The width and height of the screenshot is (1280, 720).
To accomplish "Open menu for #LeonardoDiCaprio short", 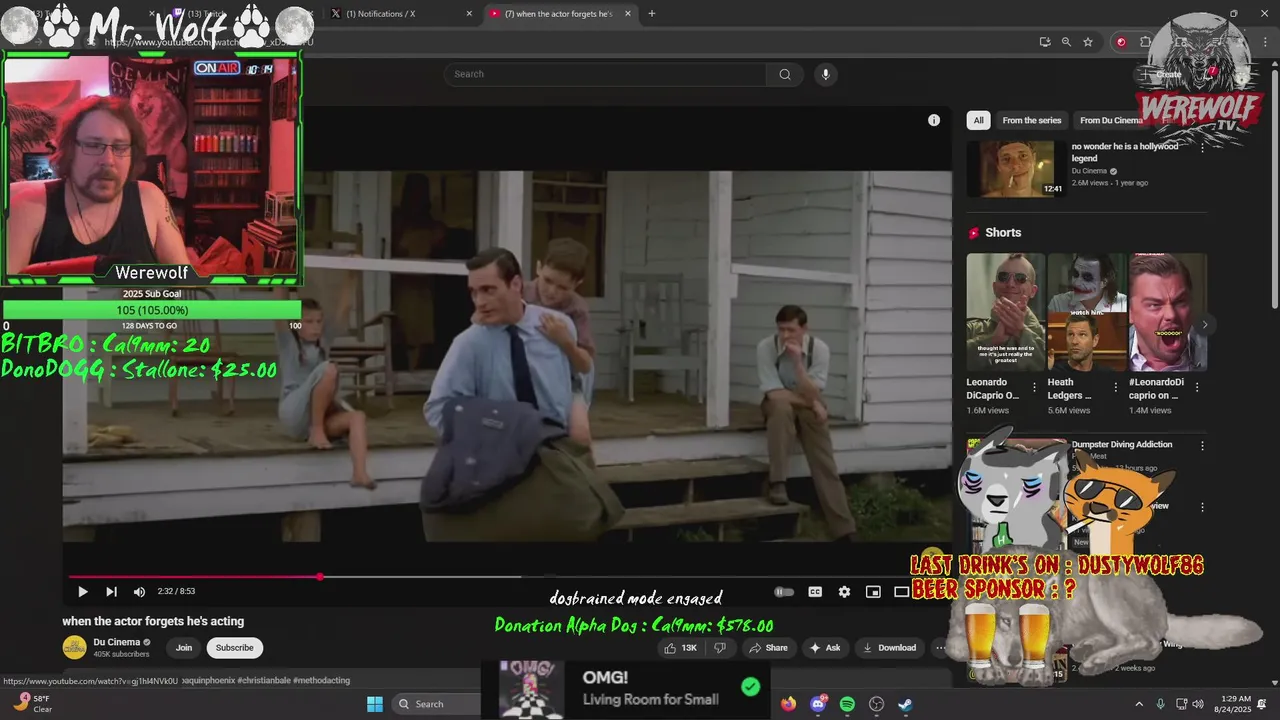I will point(1197,386).
